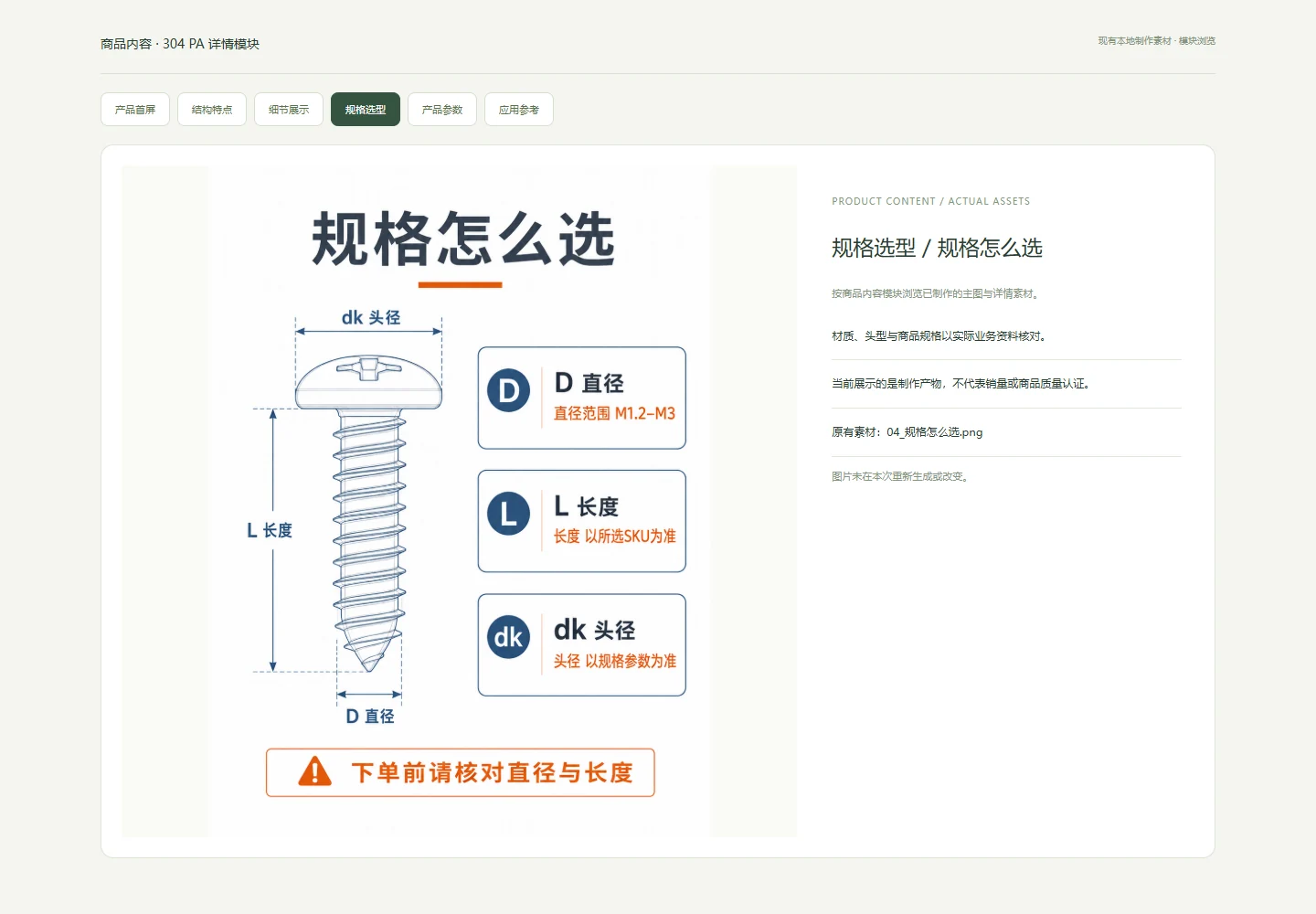The image size is (1316, 914).
Task: Click the round L length badge
Action: (509, 514)
